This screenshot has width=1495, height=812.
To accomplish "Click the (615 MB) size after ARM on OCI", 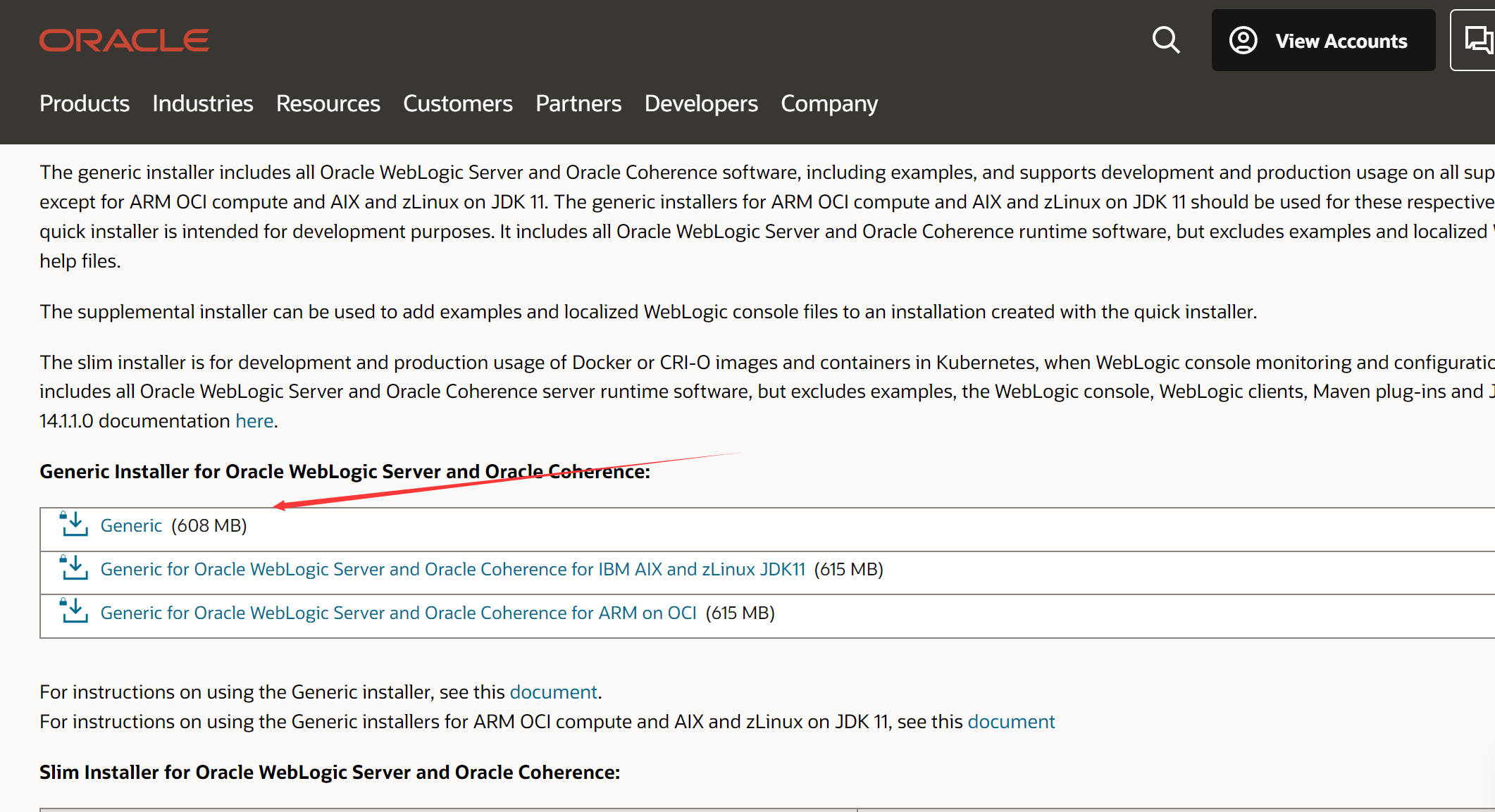I will point(740,613).
